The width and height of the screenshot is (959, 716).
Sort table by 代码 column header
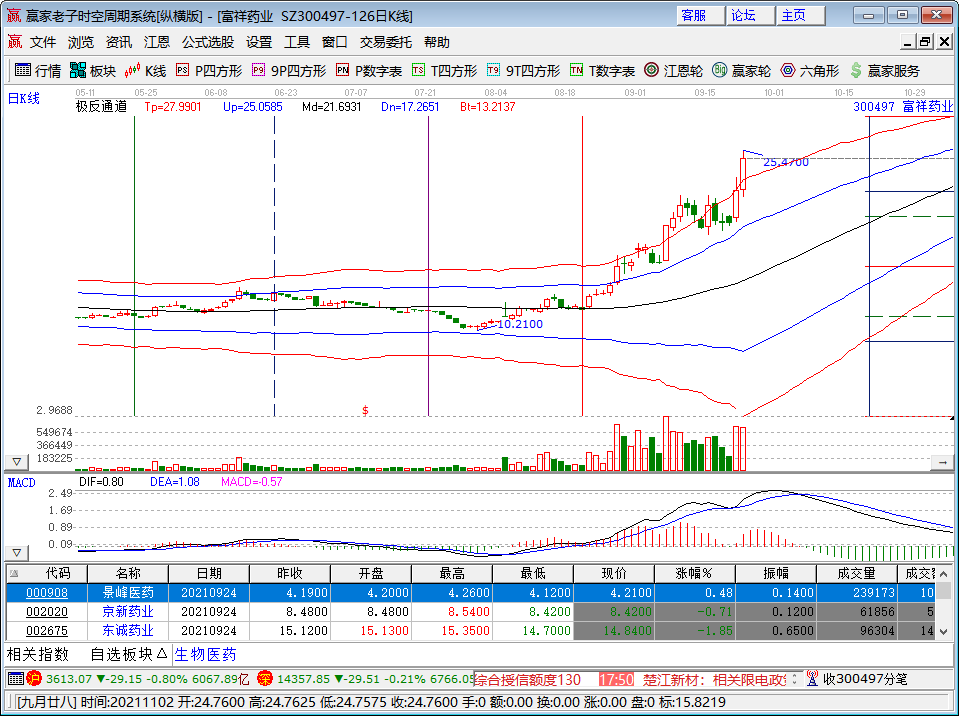[x=47, y=574]
